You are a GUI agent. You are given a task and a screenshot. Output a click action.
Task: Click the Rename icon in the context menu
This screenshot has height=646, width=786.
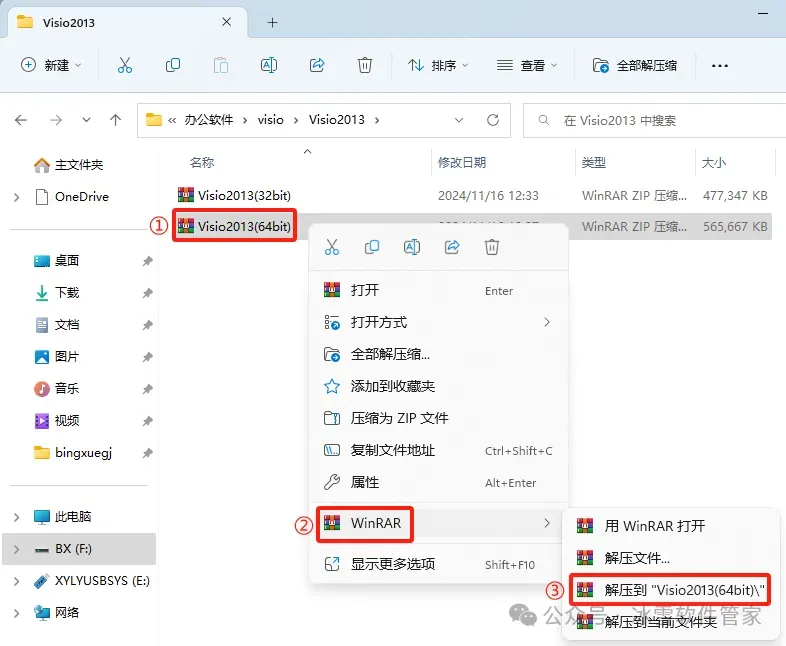tap(412, 247)
